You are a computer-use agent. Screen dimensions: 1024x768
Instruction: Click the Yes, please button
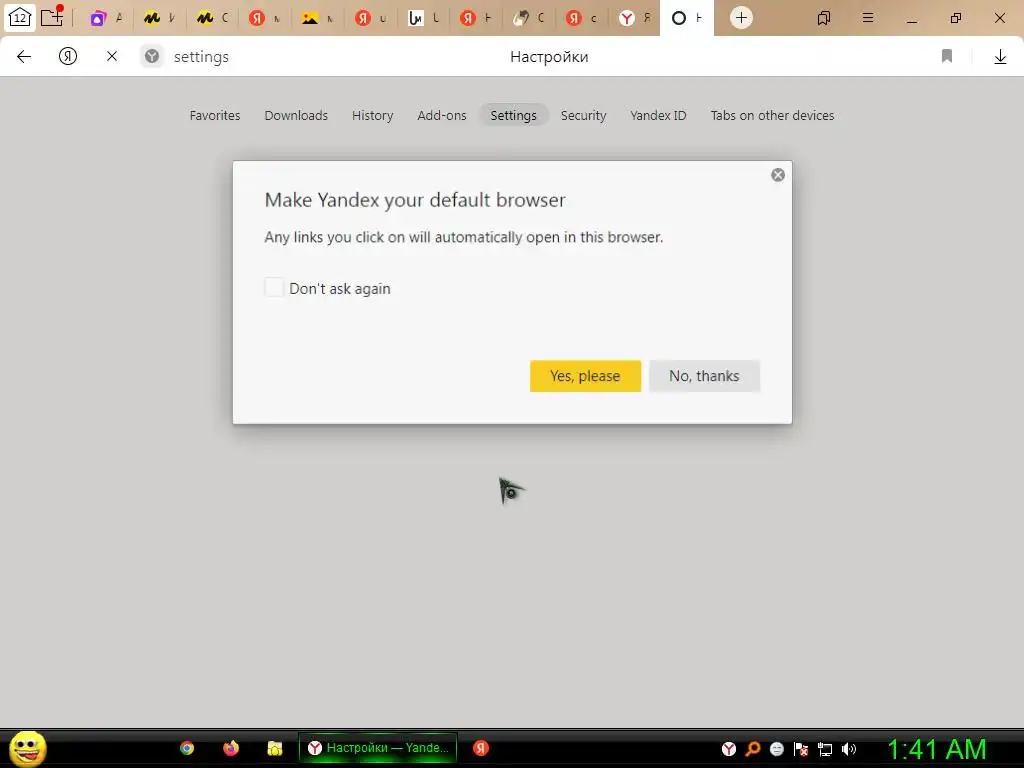point(585,376)
